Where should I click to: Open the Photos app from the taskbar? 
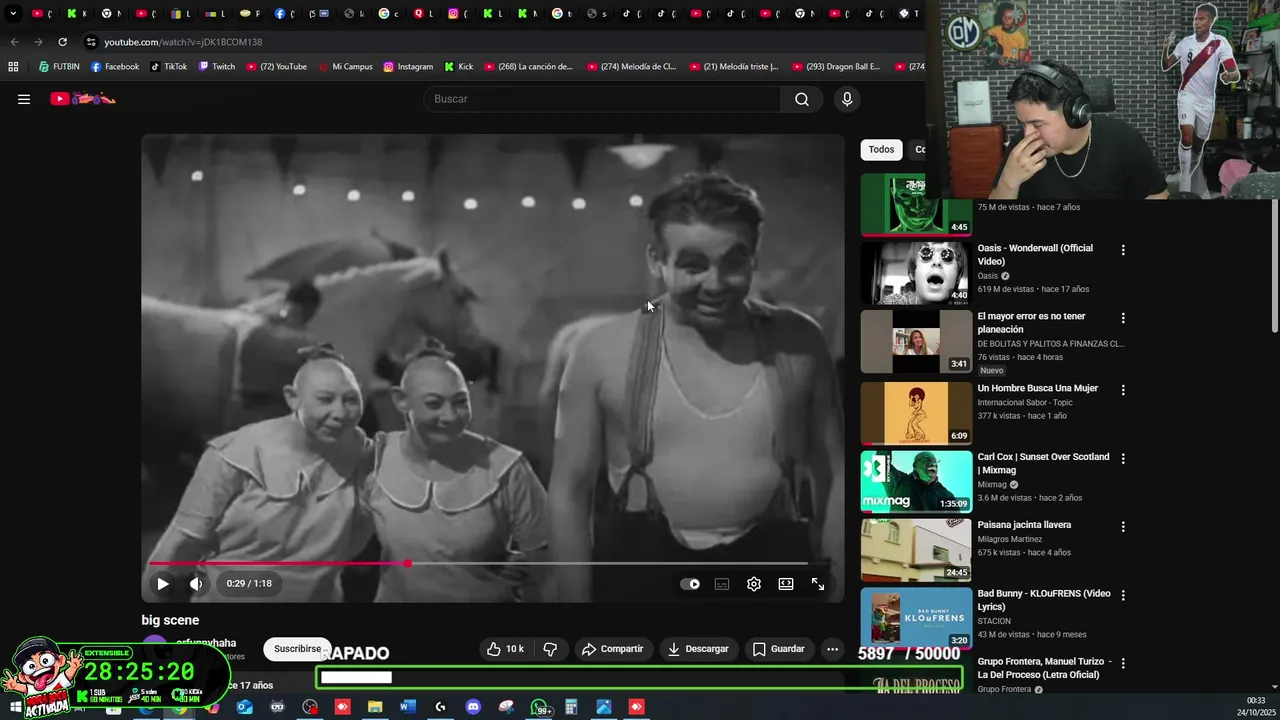click(x=604, y=707)
